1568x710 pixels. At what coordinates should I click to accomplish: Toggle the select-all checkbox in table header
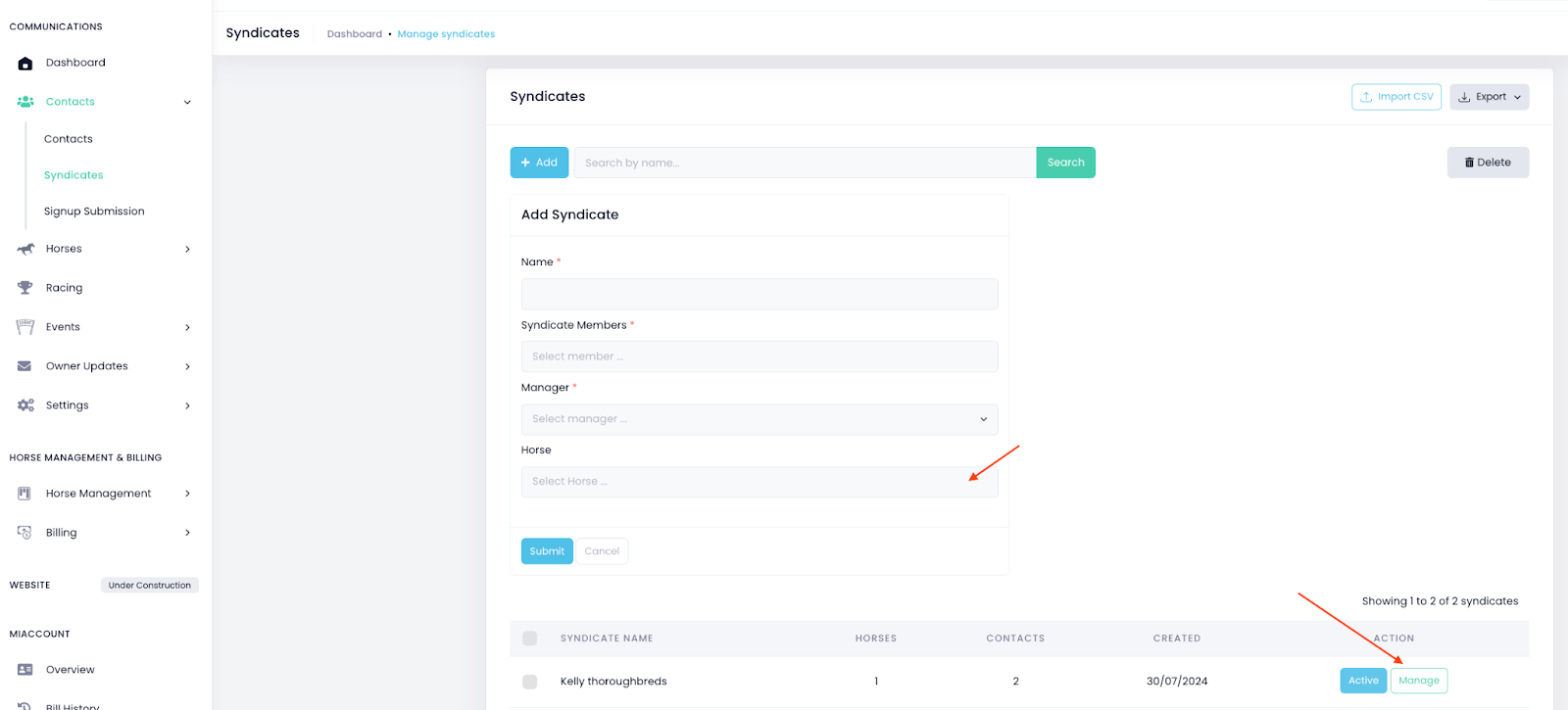click(530, 639)
